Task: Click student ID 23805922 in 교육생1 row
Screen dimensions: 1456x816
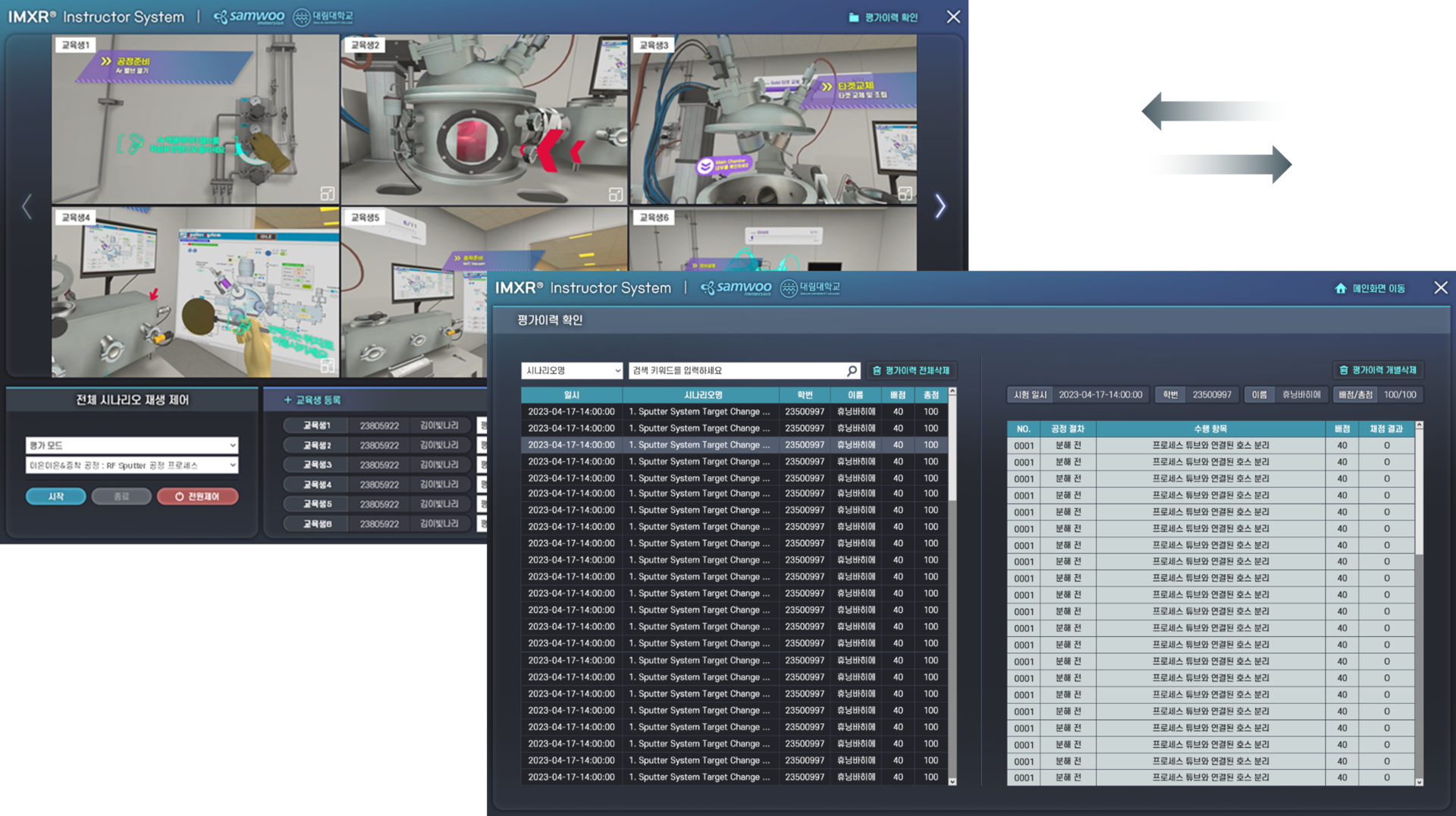Action: (379, 426)
